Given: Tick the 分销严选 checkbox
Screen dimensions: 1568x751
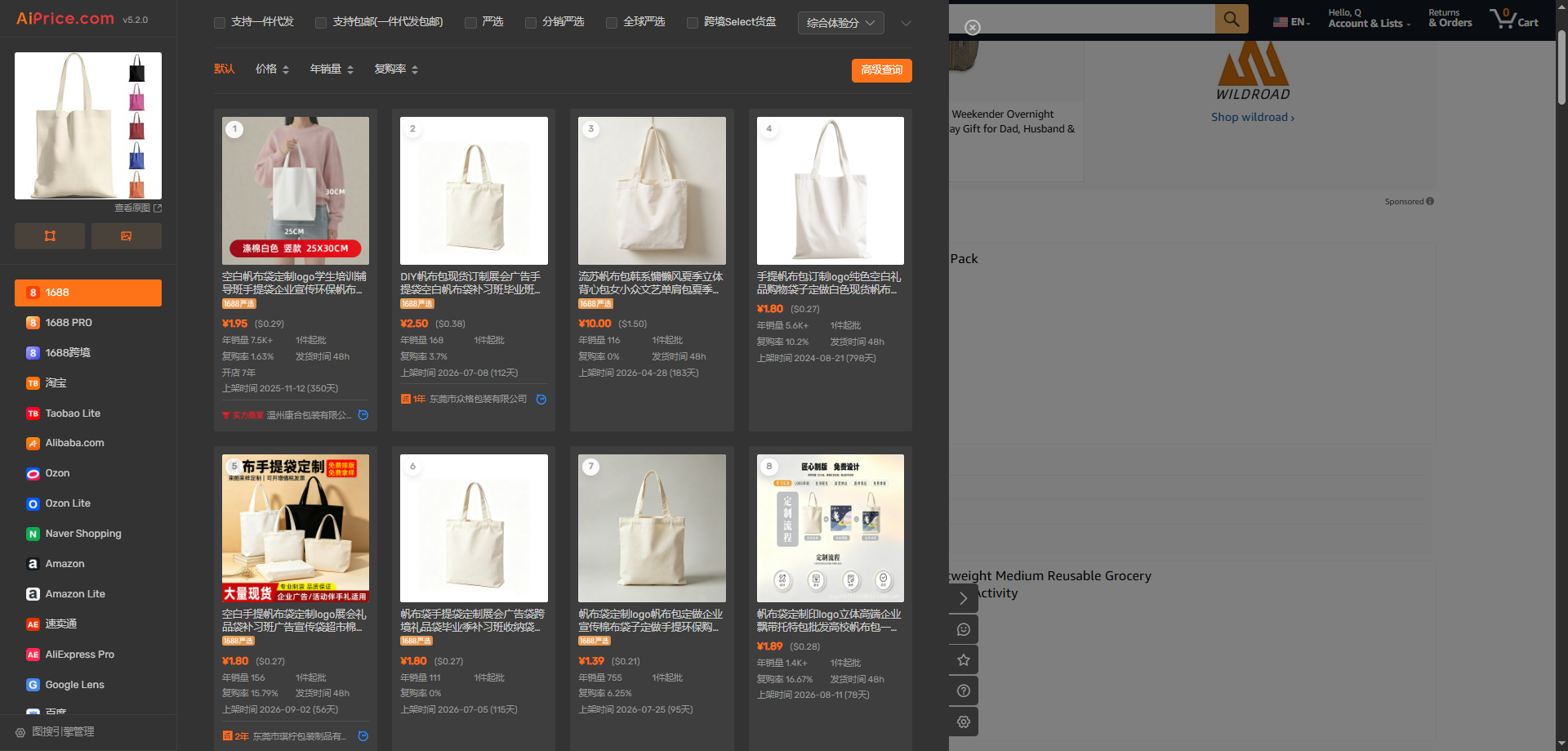Looking at the screenshot, I should click(x=531, y=23).
